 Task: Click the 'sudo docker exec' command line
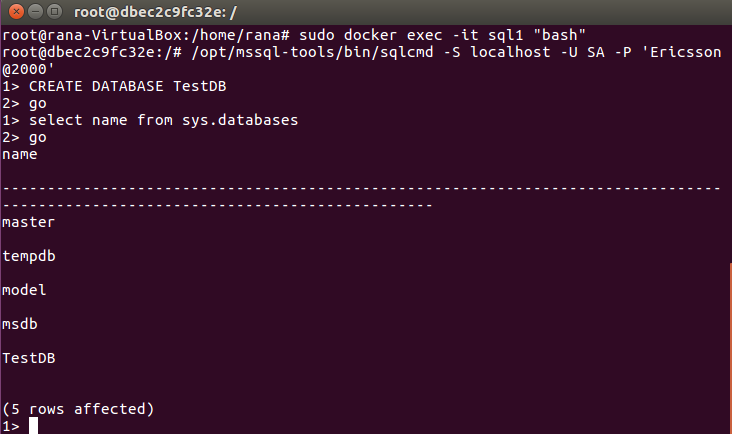click(294, 35)
